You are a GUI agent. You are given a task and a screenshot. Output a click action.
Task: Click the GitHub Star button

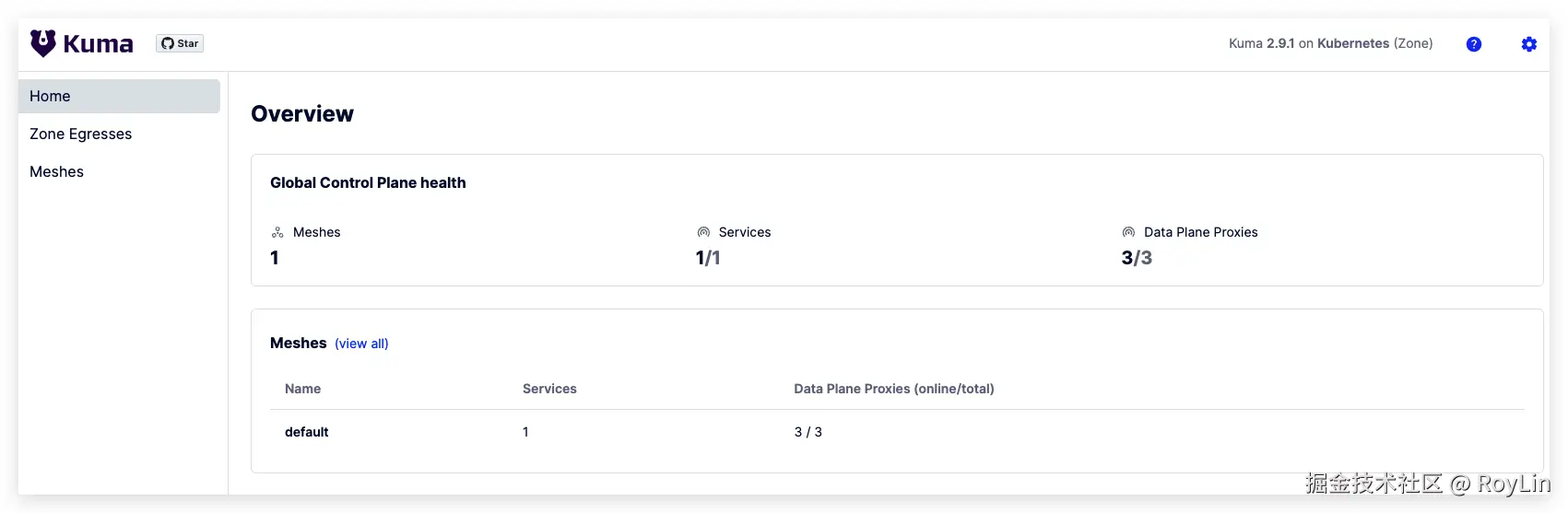click(180, 43)
